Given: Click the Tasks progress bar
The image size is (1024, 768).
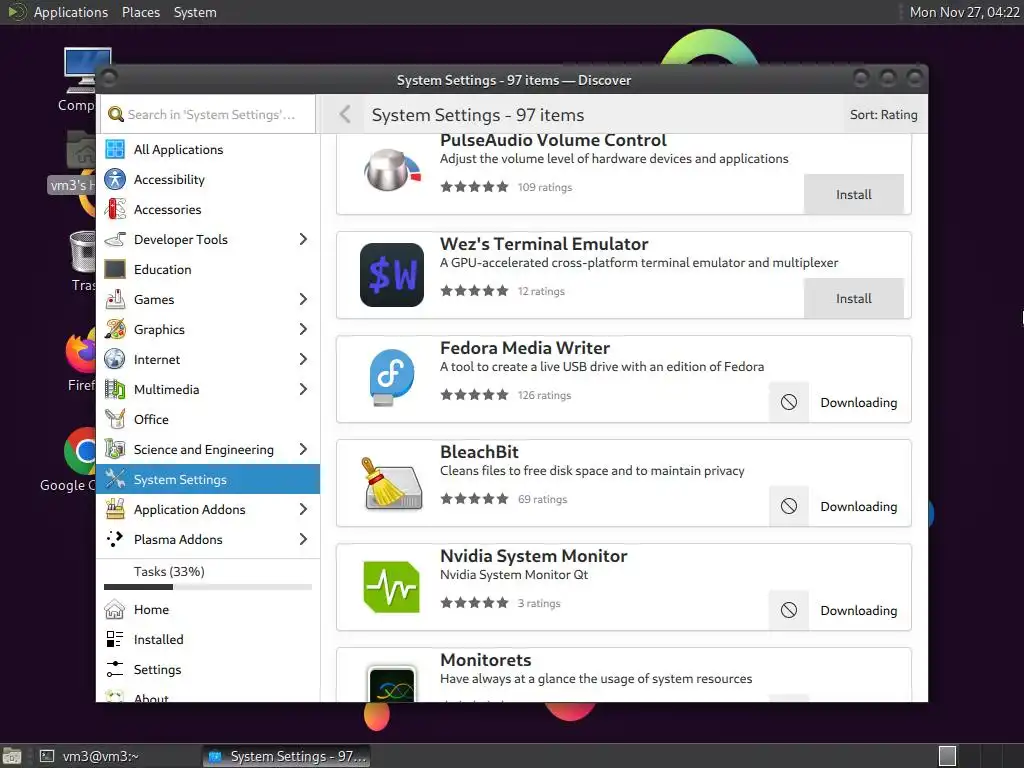Looking at the screenshot, I should click(208, 587).
